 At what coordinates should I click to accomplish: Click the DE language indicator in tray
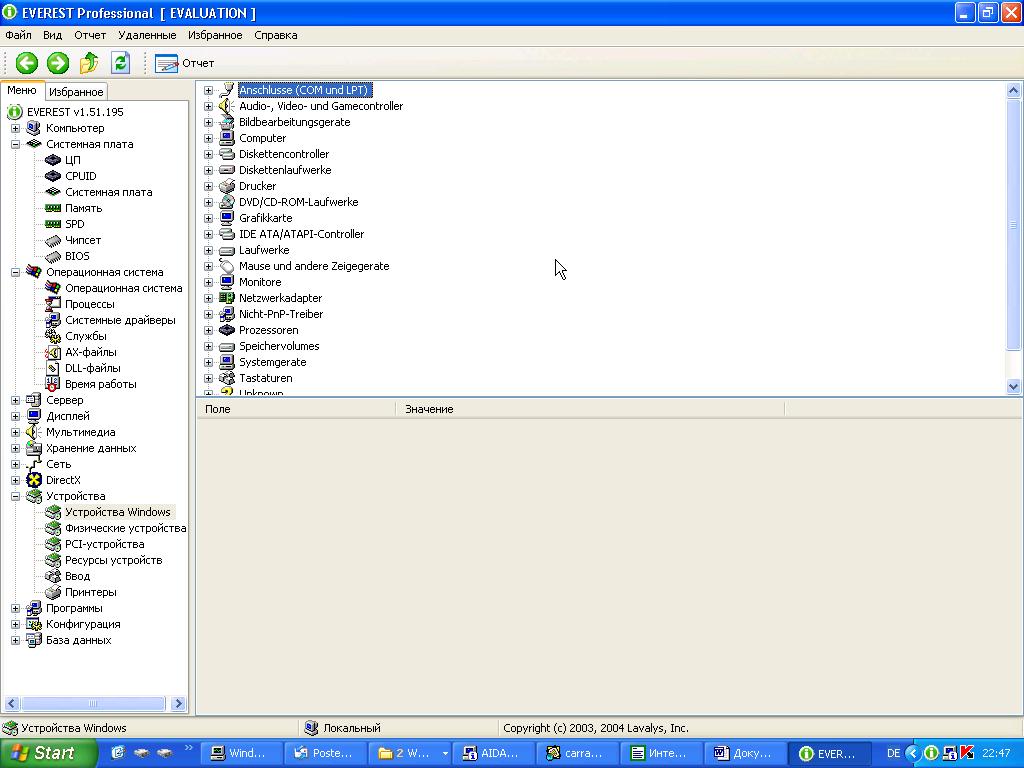(x=893, y=753)
